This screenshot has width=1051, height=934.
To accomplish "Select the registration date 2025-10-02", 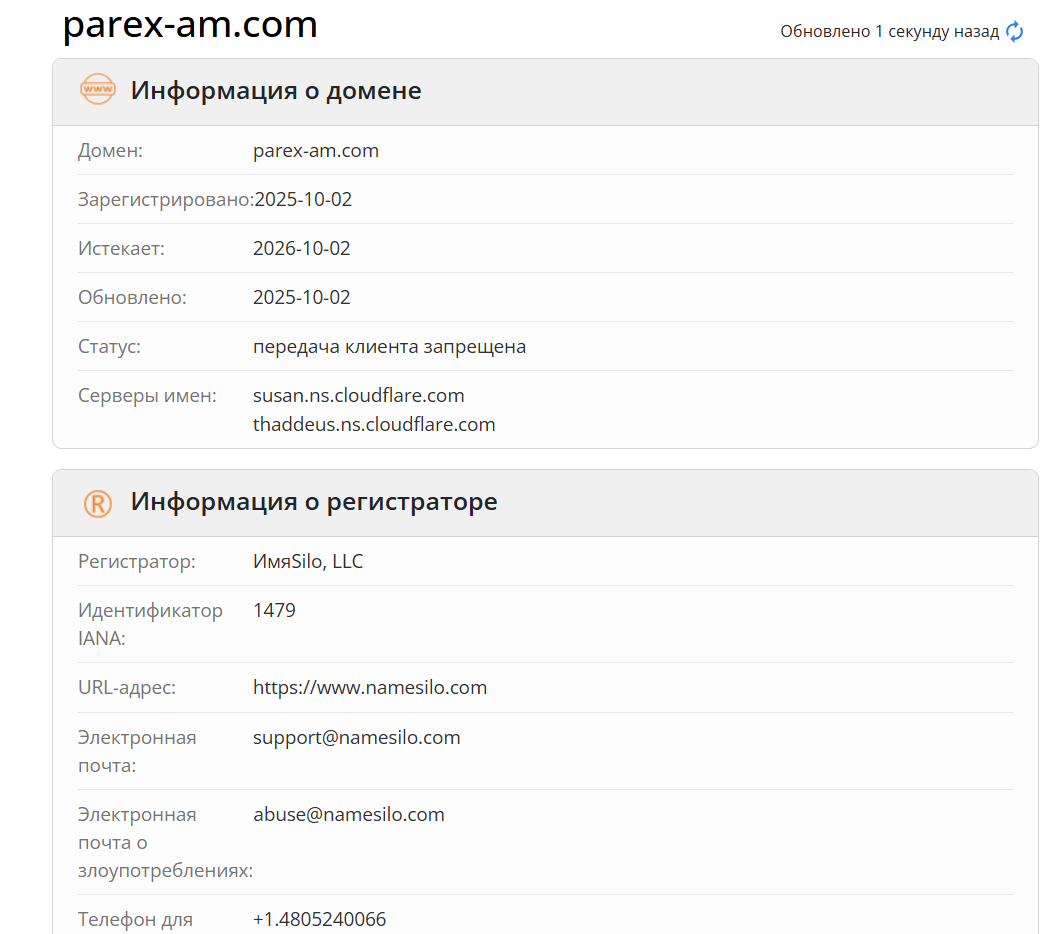I will pos(302,199).
